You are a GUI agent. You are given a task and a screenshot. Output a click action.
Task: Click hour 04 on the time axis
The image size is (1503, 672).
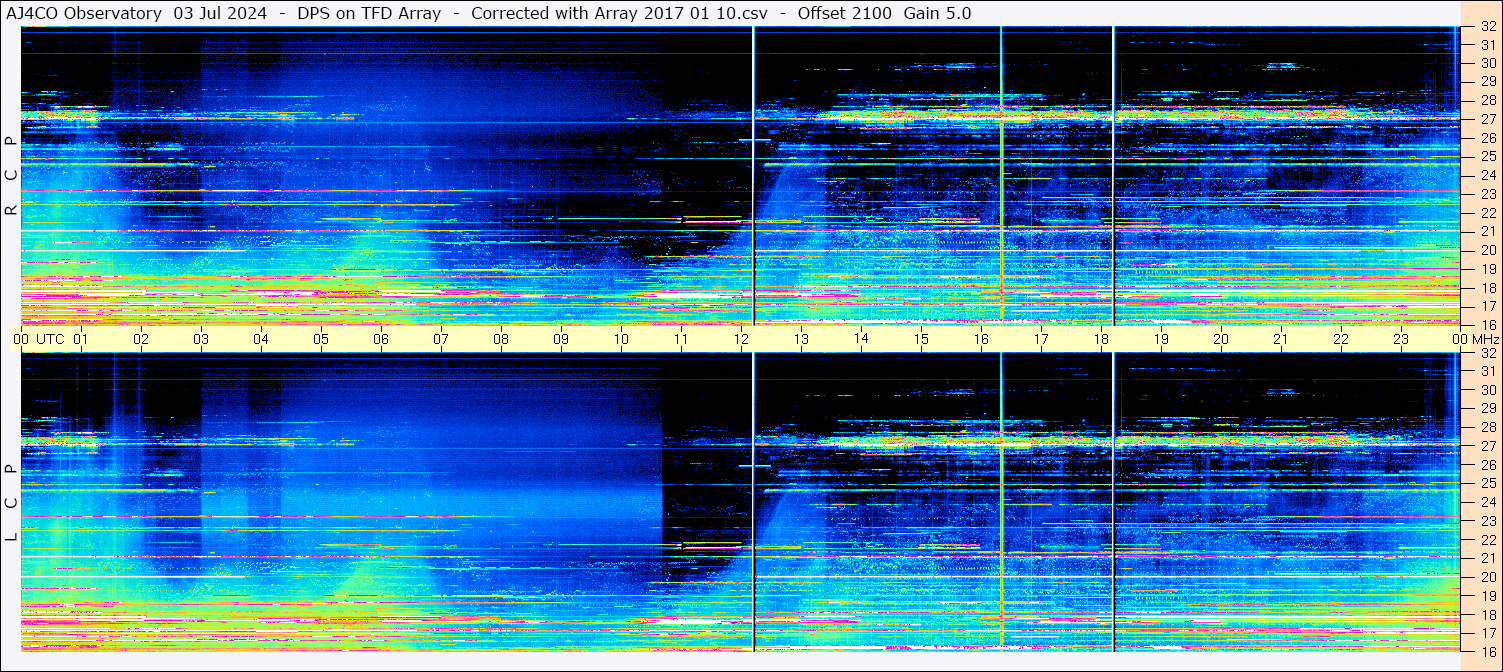coord(261,339)
